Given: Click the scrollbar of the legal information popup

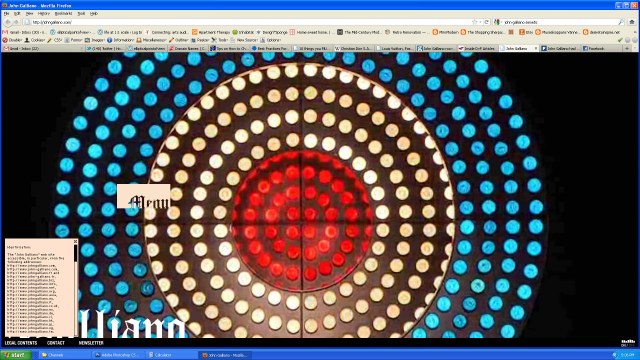Looking at the screenshot, I should tap(76, 290).
